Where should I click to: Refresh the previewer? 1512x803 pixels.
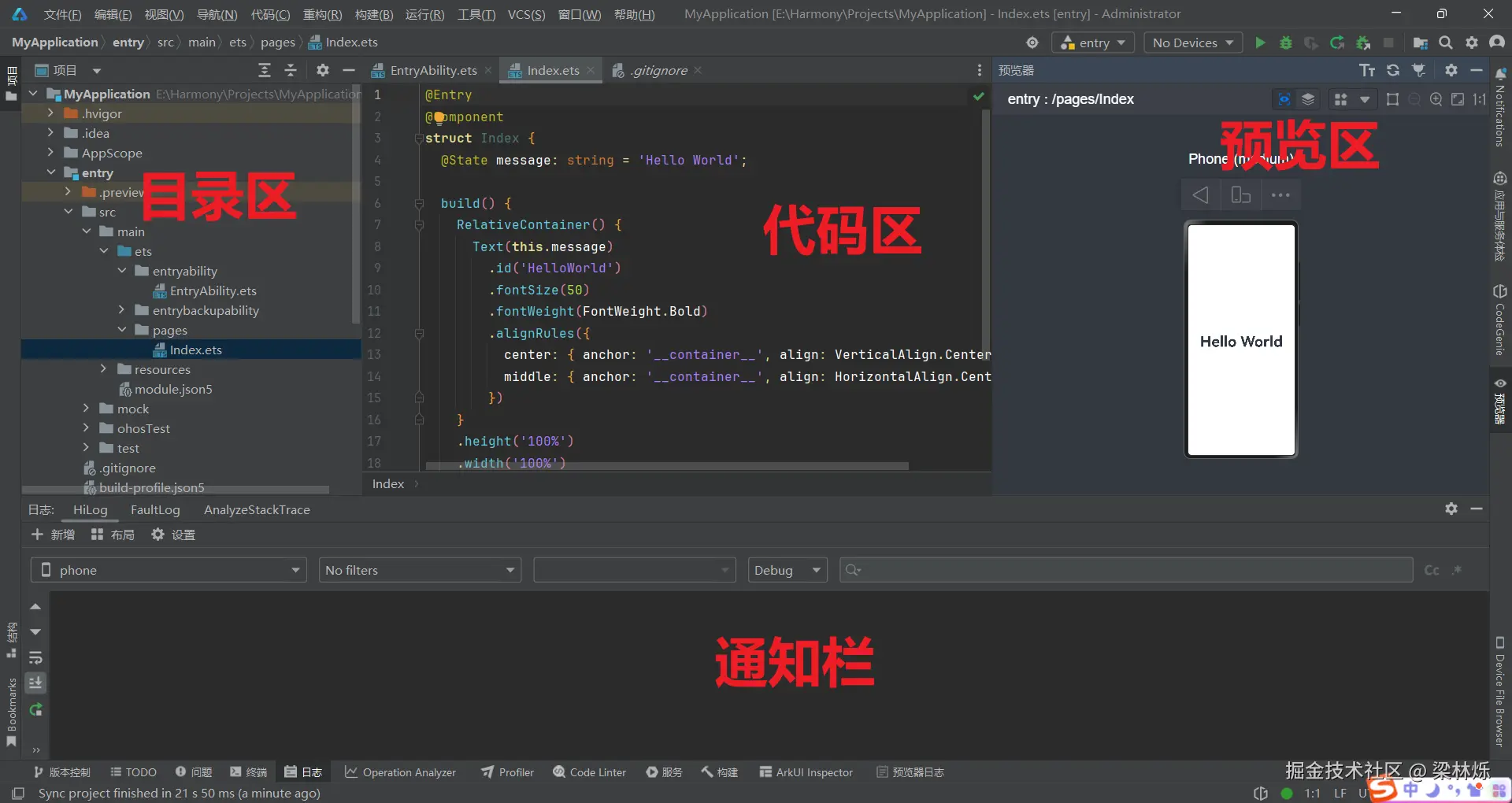1393,70
